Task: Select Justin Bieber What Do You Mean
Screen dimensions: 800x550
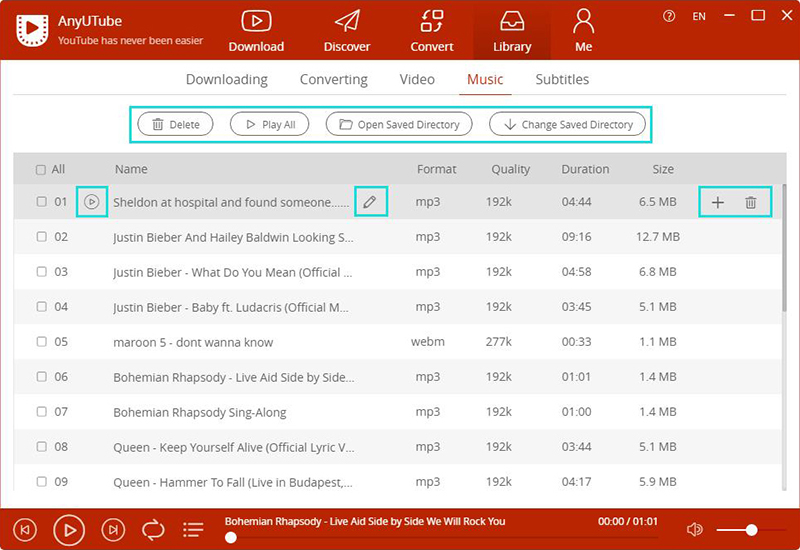Action: click(x=233, y=272)
